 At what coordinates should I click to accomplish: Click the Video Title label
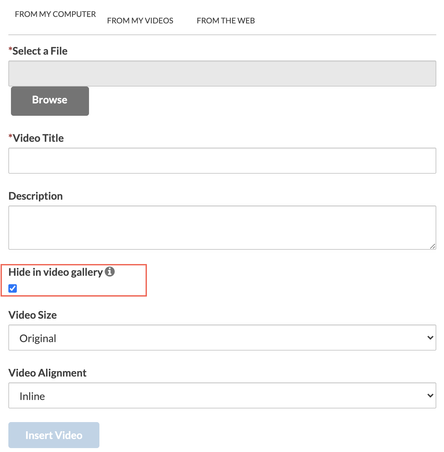(x=36, y=138)
